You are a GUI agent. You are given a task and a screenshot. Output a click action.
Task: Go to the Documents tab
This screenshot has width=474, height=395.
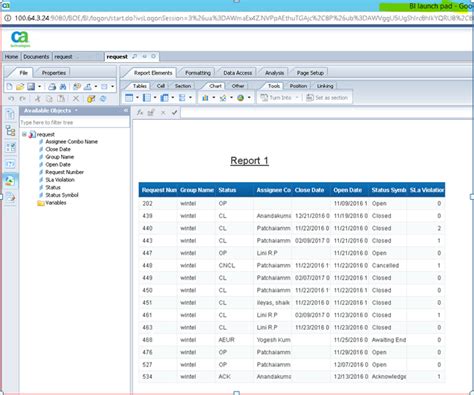pyautogui.click(x=36, y=57)
